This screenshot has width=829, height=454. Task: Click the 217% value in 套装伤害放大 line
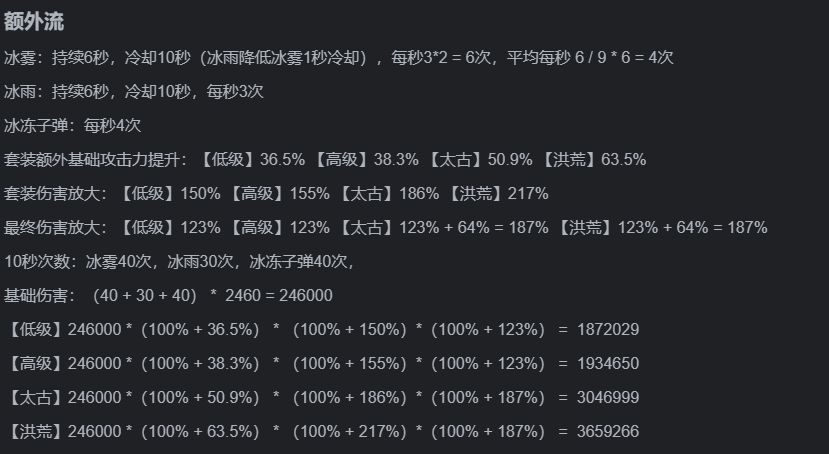525,193
